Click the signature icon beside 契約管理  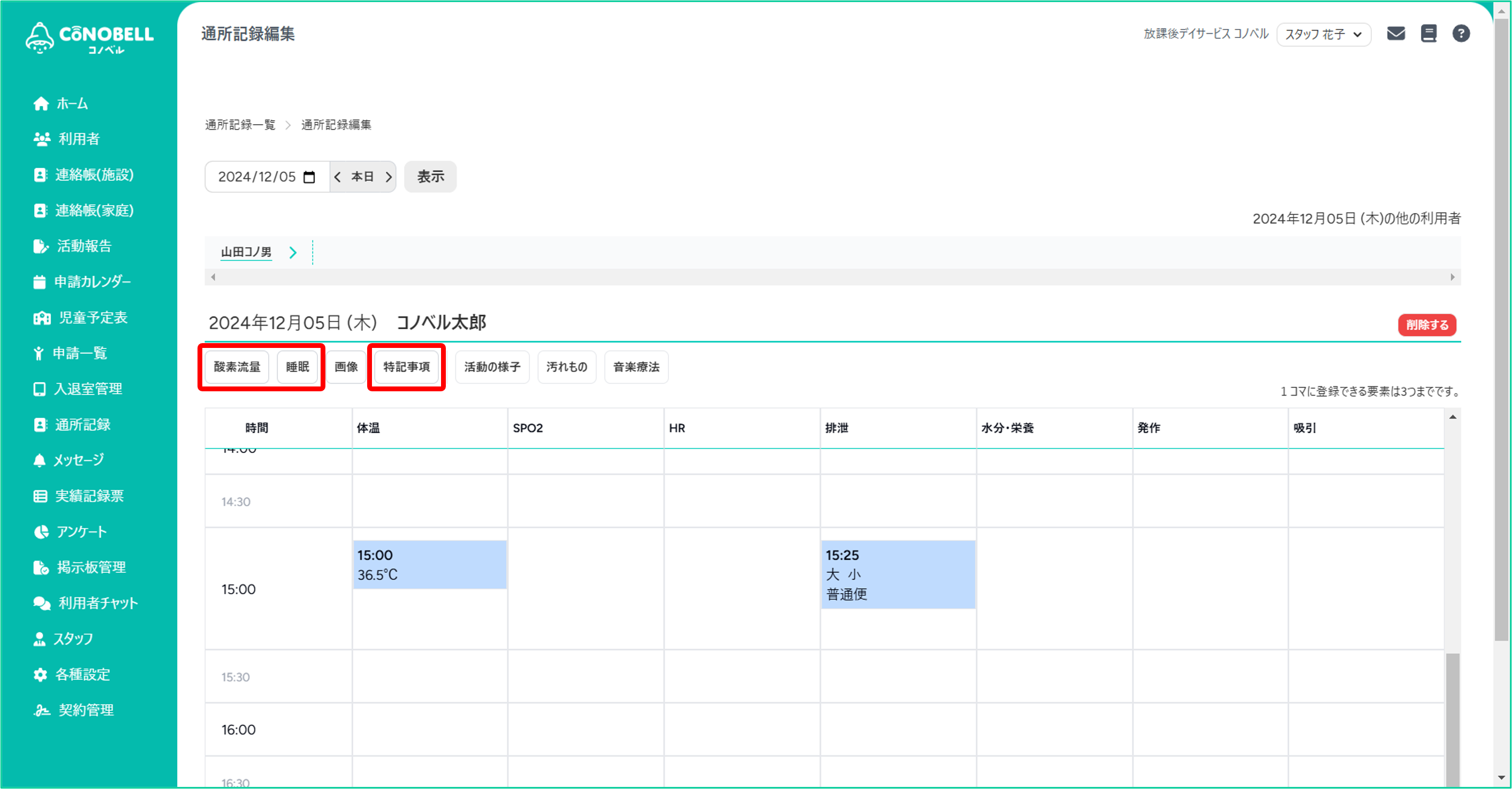click(x=42, y=710)
